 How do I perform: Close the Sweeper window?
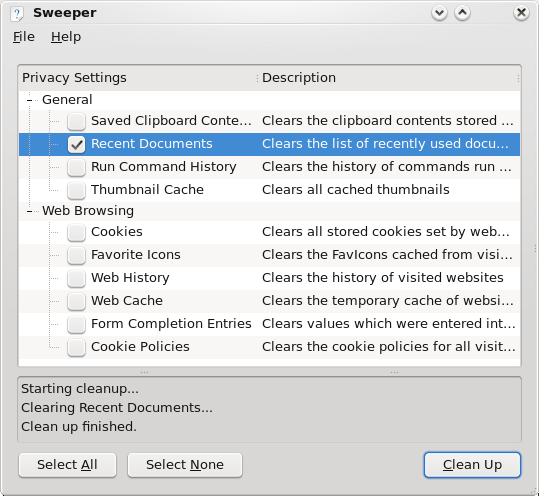coord(521,13)
